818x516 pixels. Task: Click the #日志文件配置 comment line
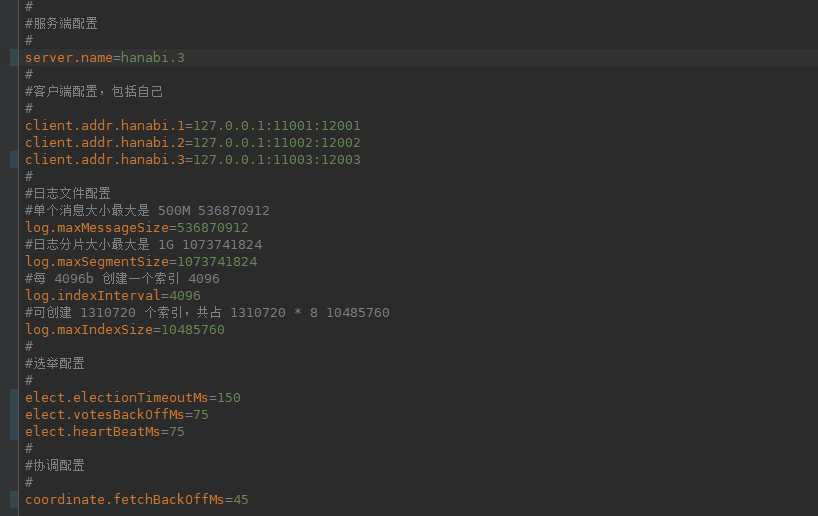[68, 194]
